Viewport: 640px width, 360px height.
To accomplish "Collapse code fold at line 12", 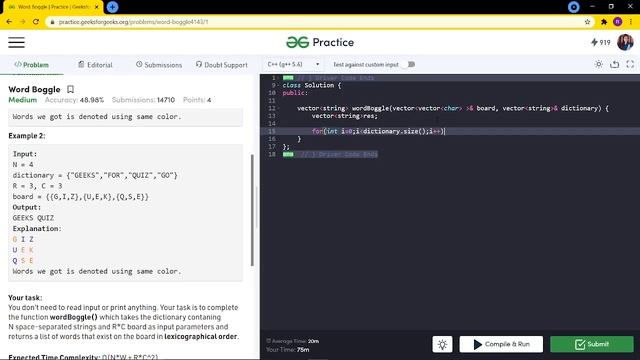I will (279, 109).
